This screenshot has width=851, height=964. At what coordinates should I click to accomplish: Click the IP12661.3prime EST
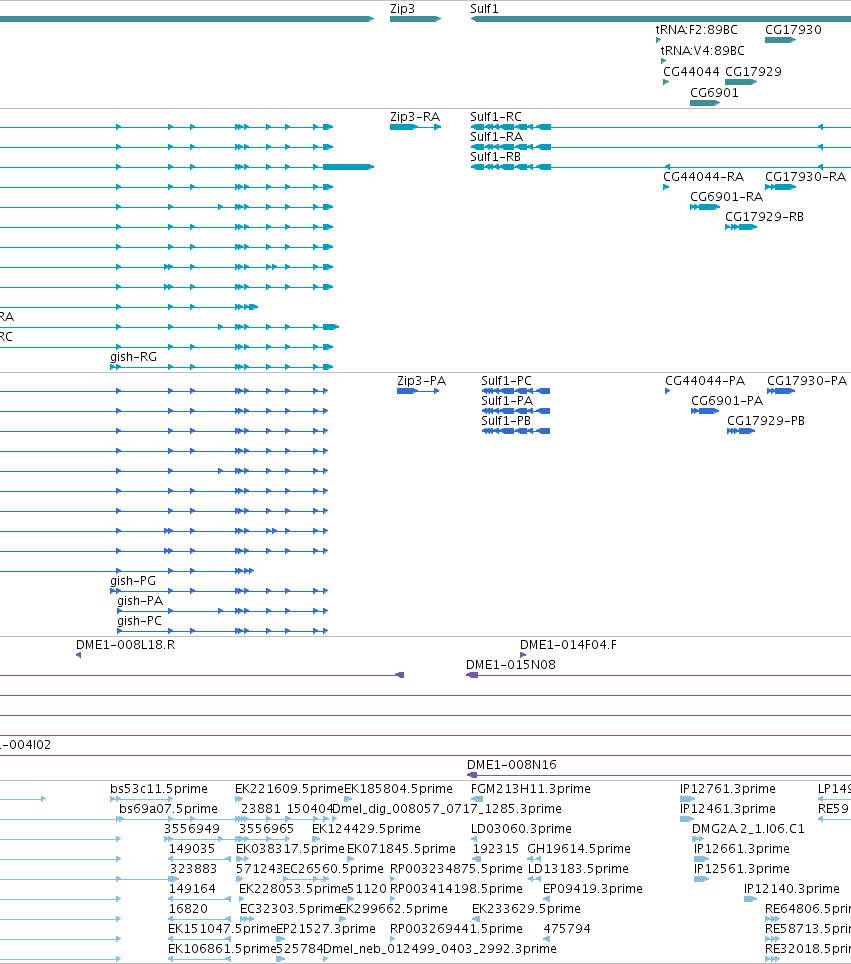click(x=701, y=859)
